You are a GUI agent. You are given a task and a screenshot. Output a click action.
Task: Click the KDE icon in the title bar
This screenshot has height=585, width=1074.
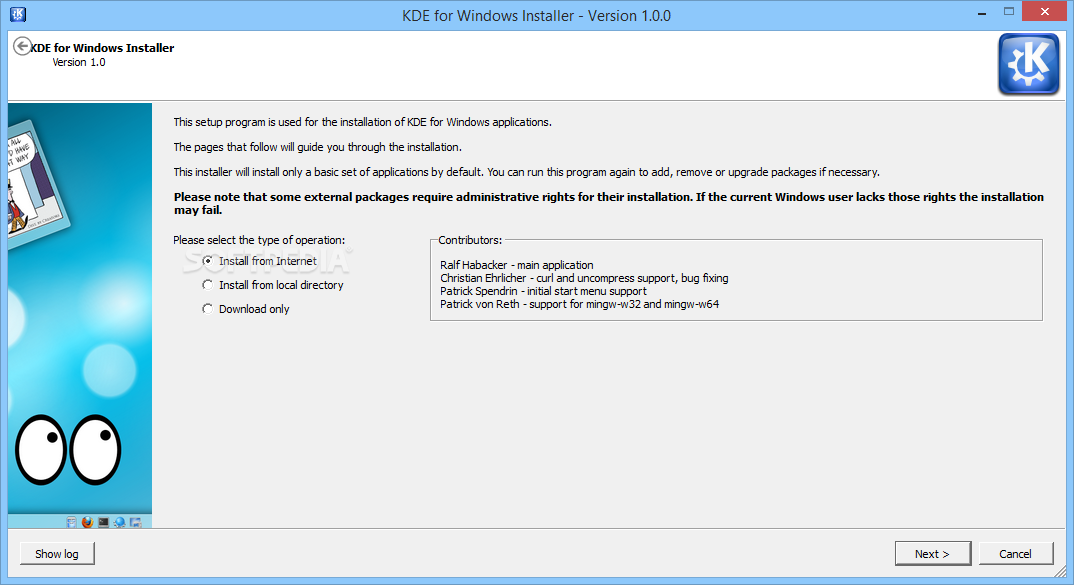[17, 15]
